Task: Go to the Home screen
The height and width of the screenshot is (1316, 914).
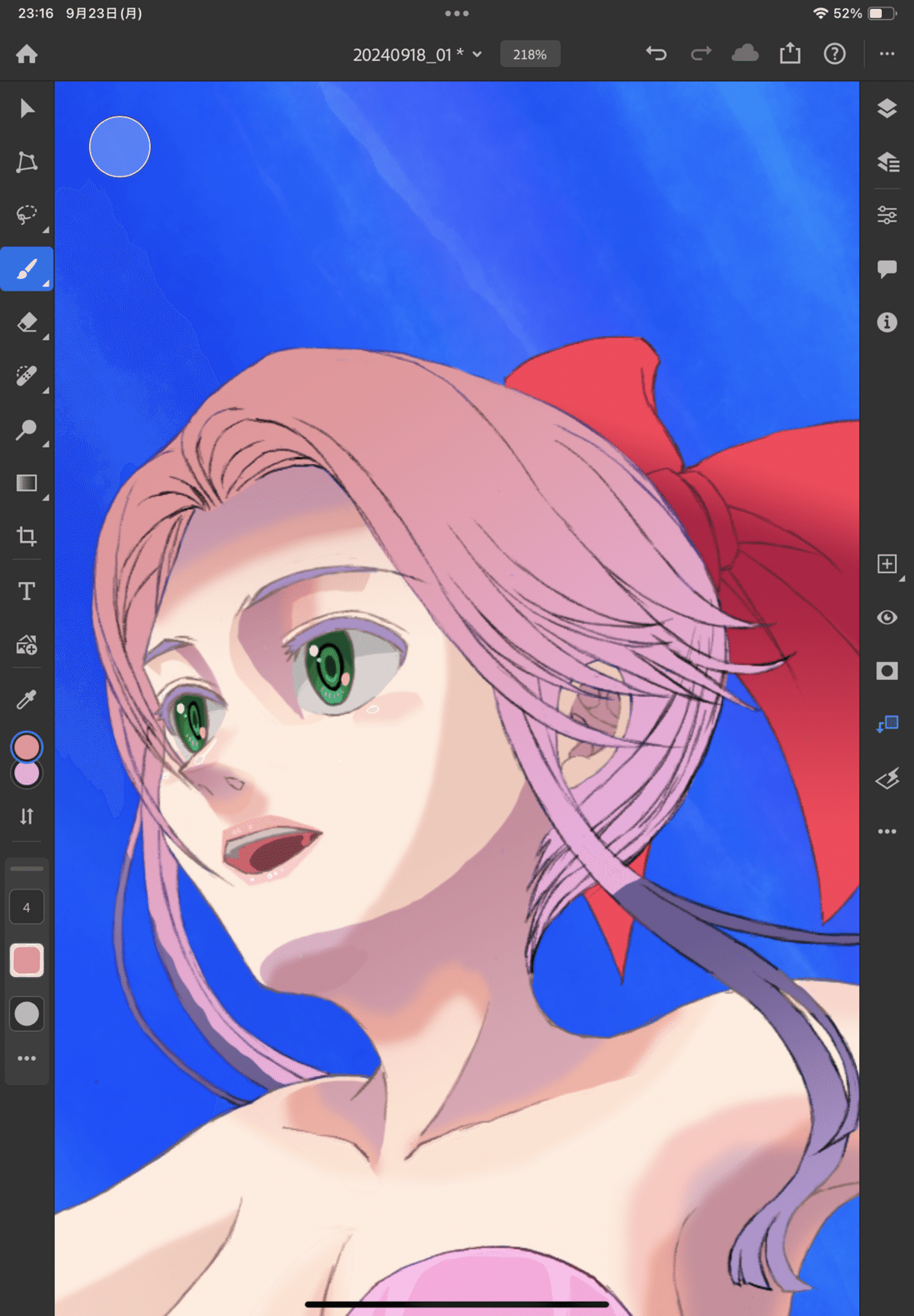Action: [x=27, y=54]
